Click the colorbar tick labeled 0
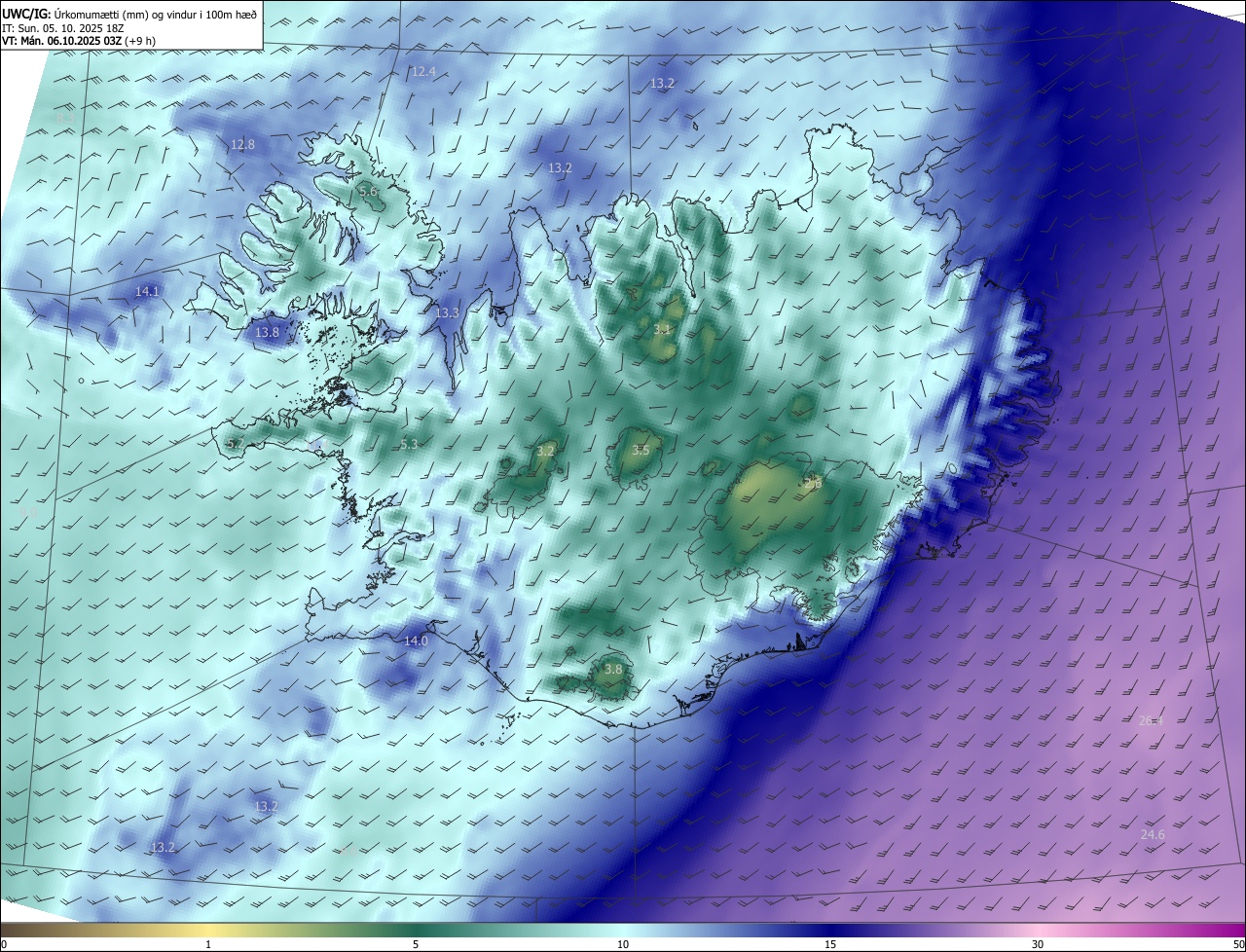The height and width of the screenshot is (952, 1246). point(4,944)
